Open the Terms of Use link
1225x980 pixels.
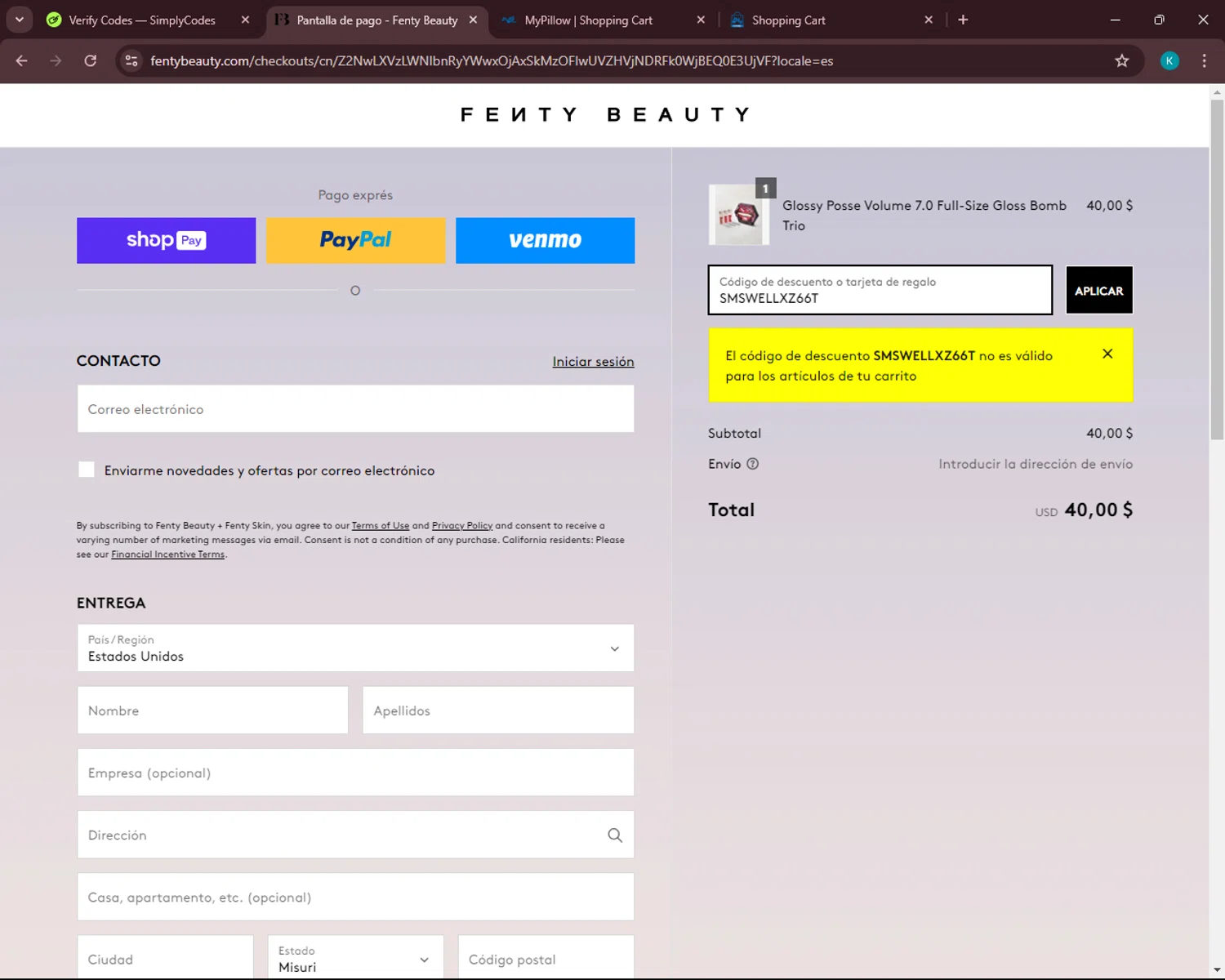(x=381, y=526)
